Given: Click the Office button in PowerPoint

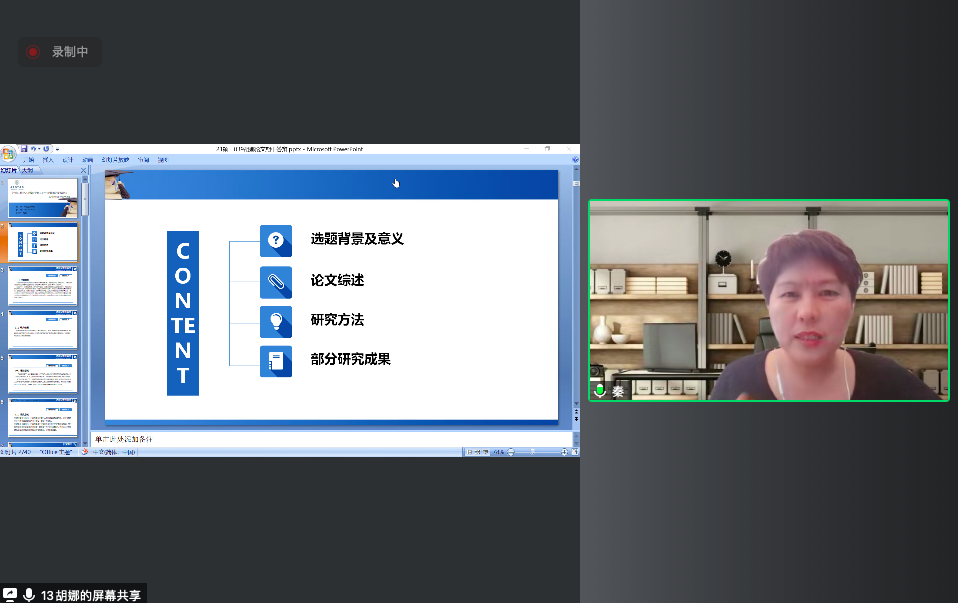Looking at the screenshot, I should [x=8, y=153].
